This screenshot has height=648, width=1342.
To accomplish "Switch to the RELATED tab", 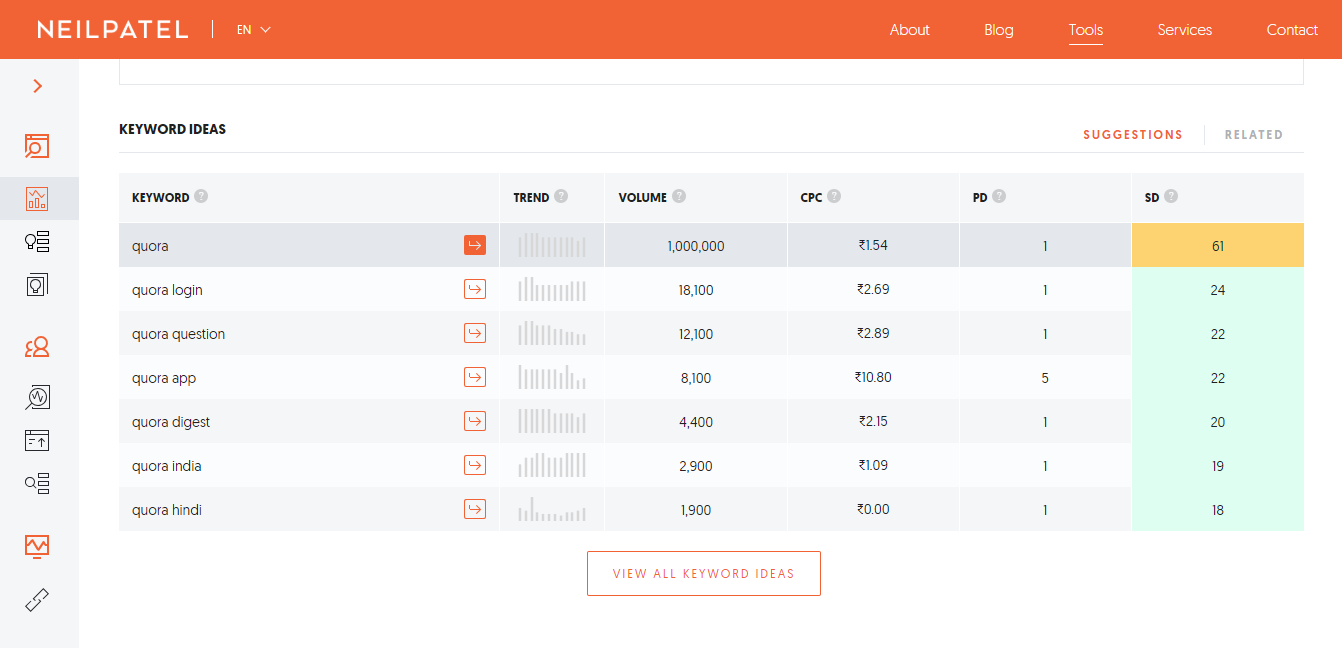I will [1254, 134].
